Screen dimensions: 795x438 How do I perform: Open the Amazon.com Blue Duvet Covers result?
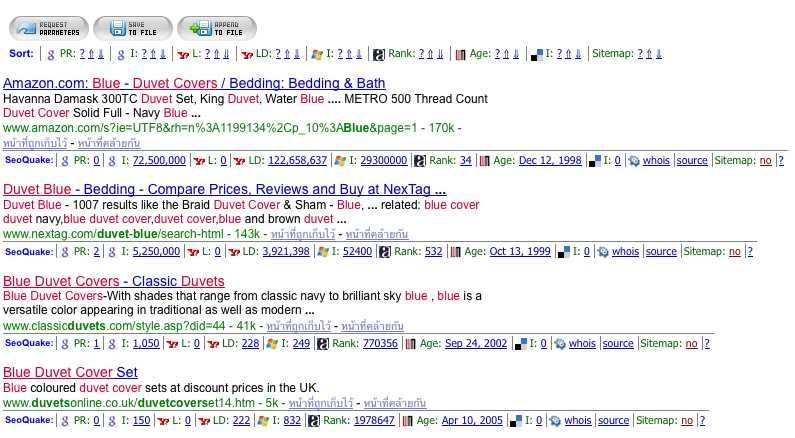click(194, 83)
